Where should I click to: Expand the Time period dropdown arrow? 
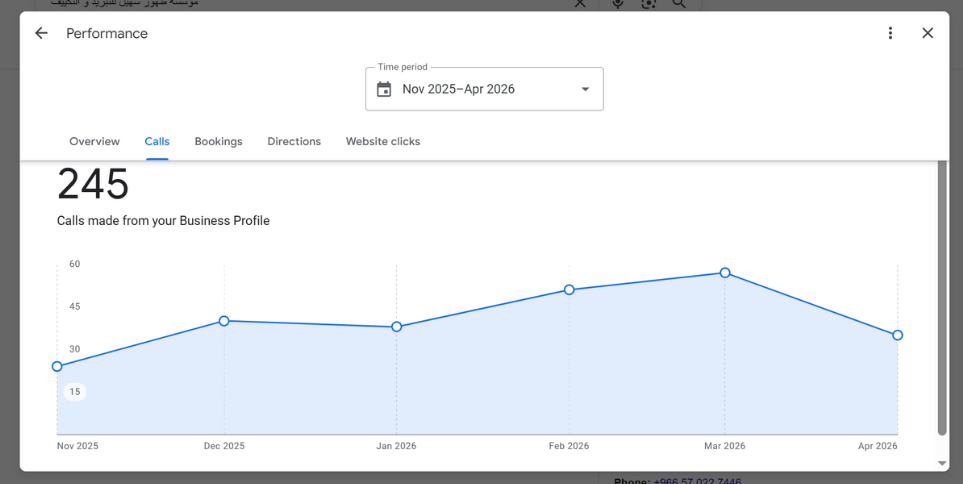click(585, 89)
